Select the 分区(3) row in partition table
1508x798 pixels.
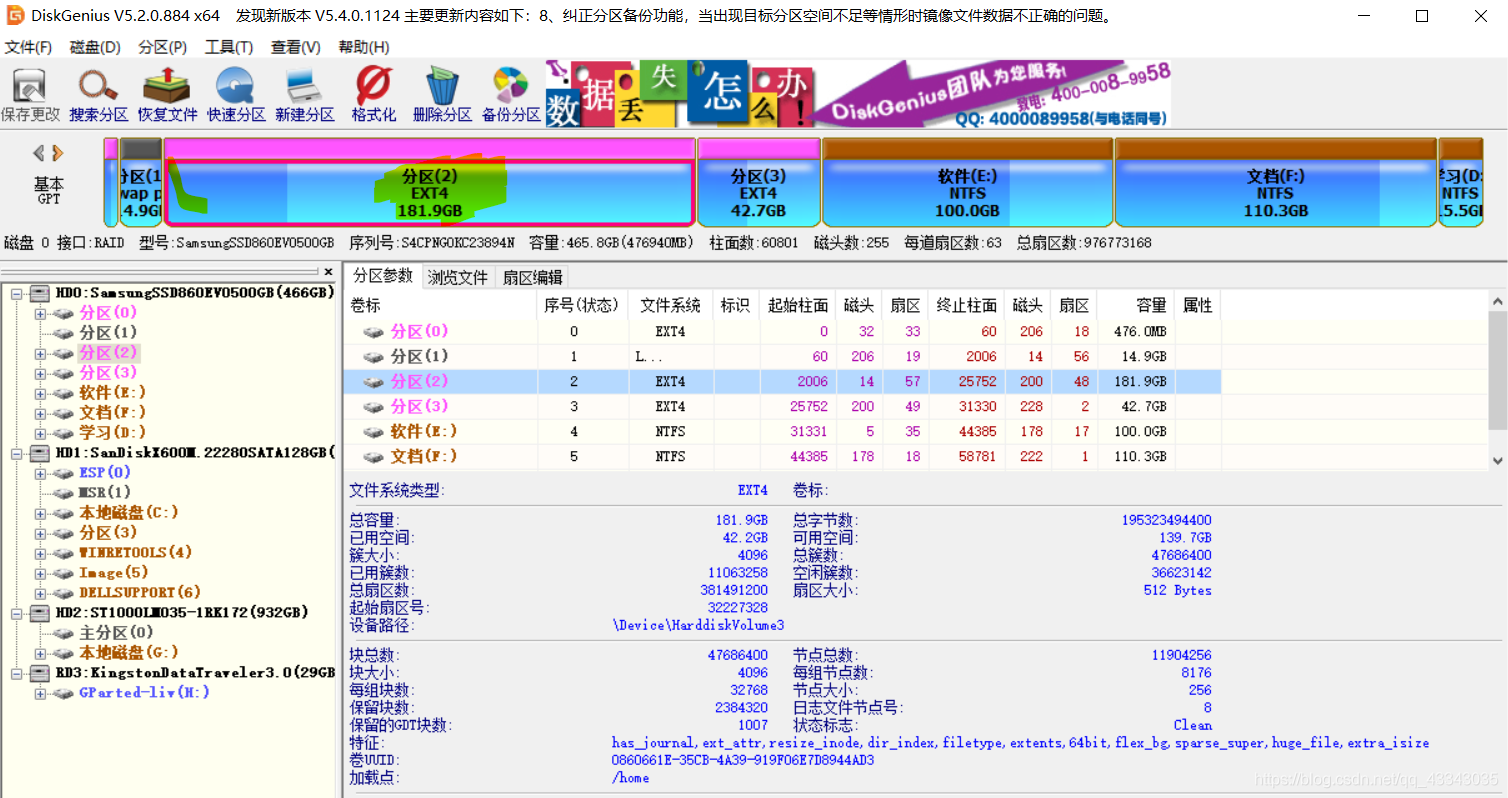tap(783, 406)
